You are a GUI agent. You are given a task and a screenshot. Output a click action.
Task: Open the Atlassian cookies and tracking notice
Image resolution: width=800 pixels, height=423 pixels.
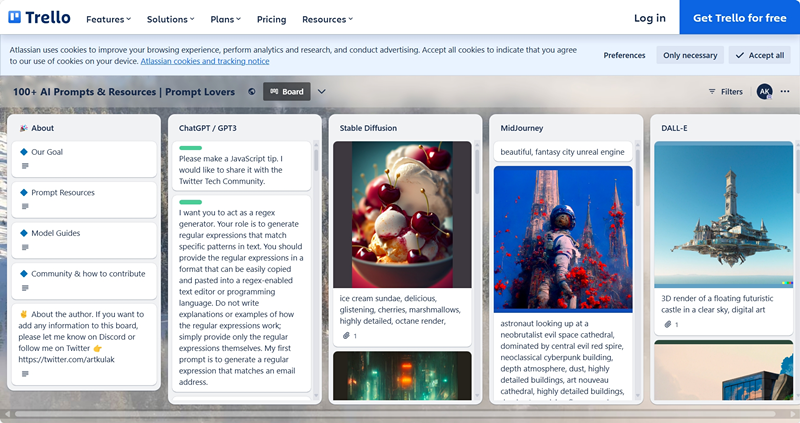205,61
